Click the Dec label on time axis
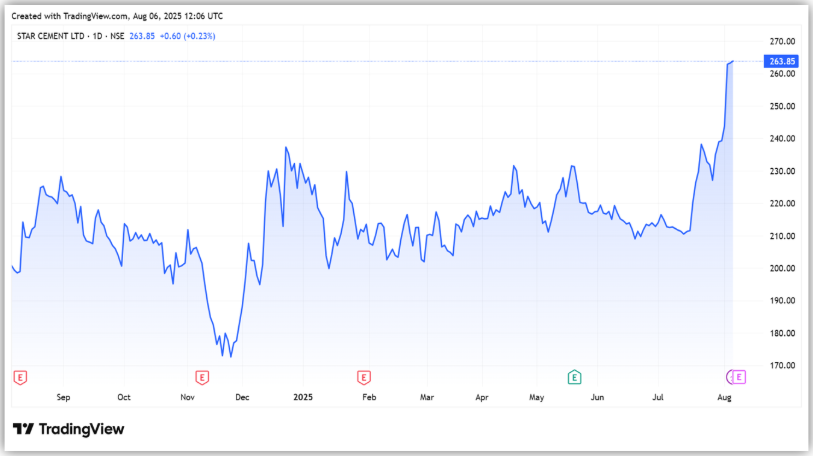This screenshot has width=813, height=456. coord(241,397)
